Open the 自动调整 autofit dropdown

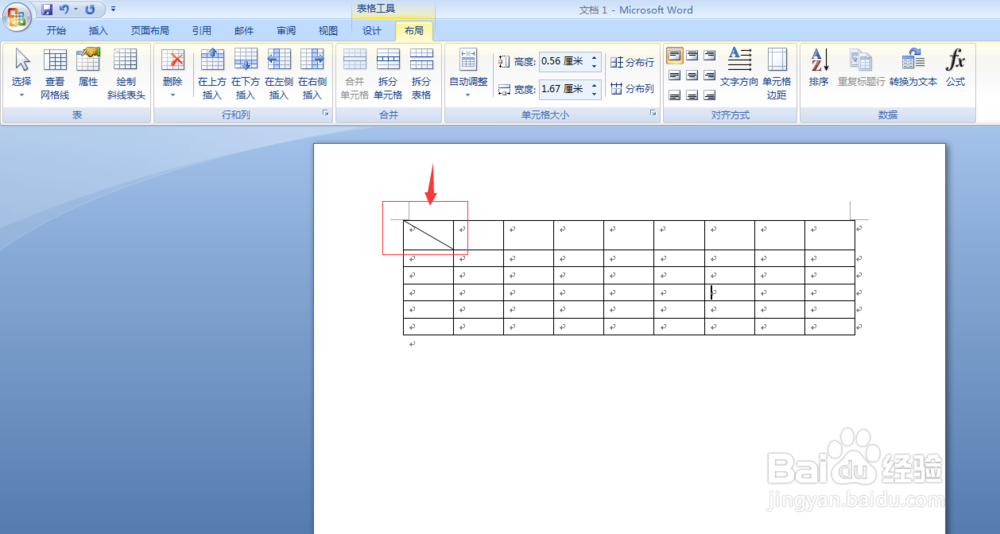468,74
